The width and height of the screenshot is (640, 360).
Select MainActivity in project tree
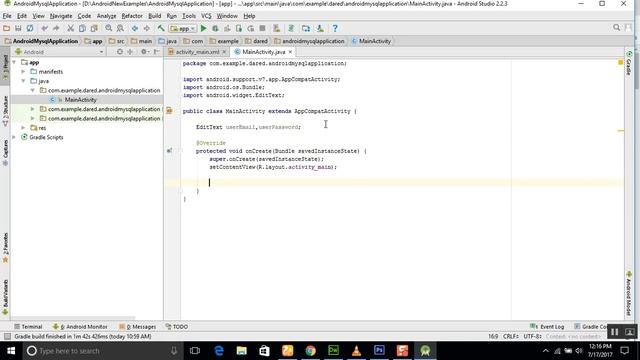[x=80, y=100]
